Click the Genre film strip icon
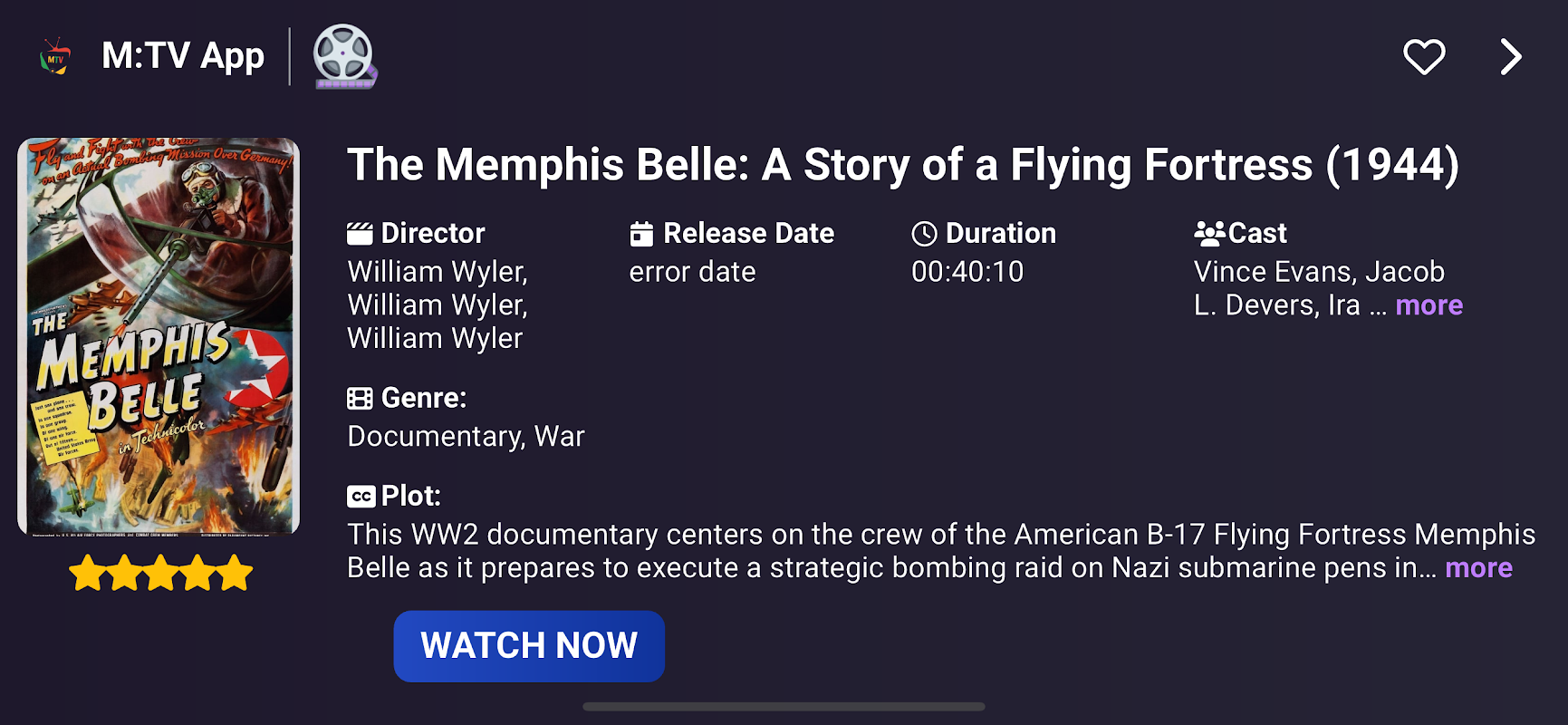1568x725 pixels. click(360, 398)
